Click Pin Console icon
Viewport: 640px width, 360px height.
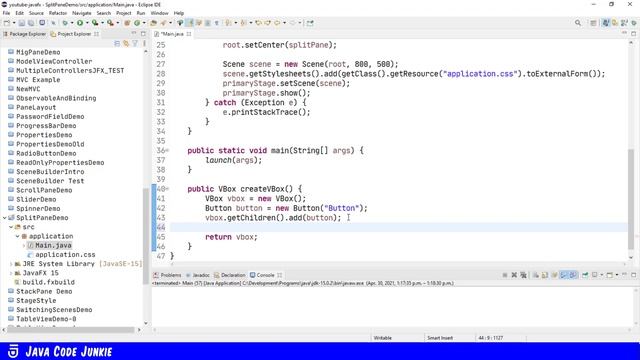(x=585, y=275)
